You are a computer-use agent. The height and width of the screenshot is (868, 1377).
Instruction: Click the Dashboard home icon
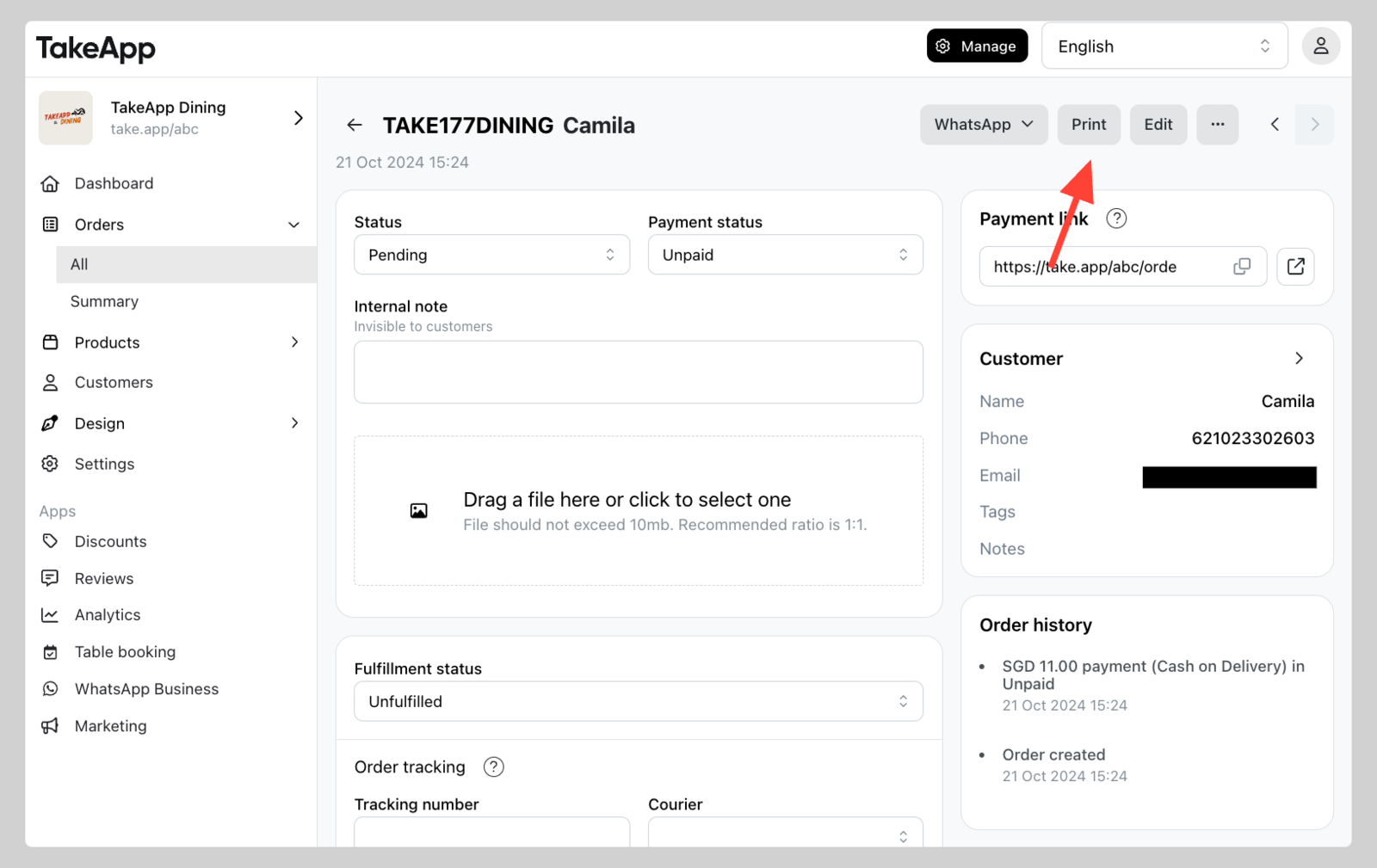50,183
